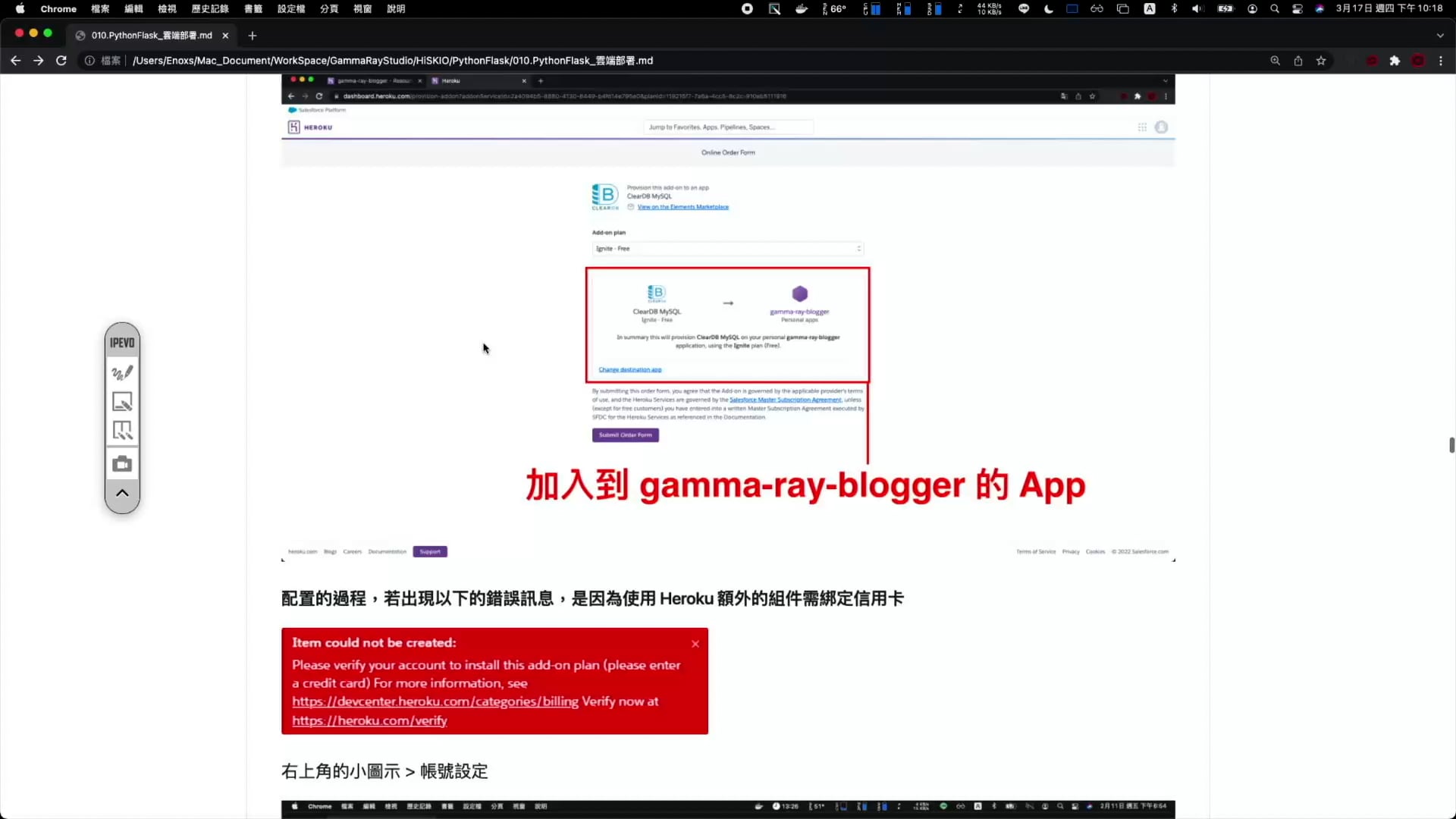
Task: Expand the tab search dropdown arrow
Action: pyautogui.click(x=1440, y=36)
